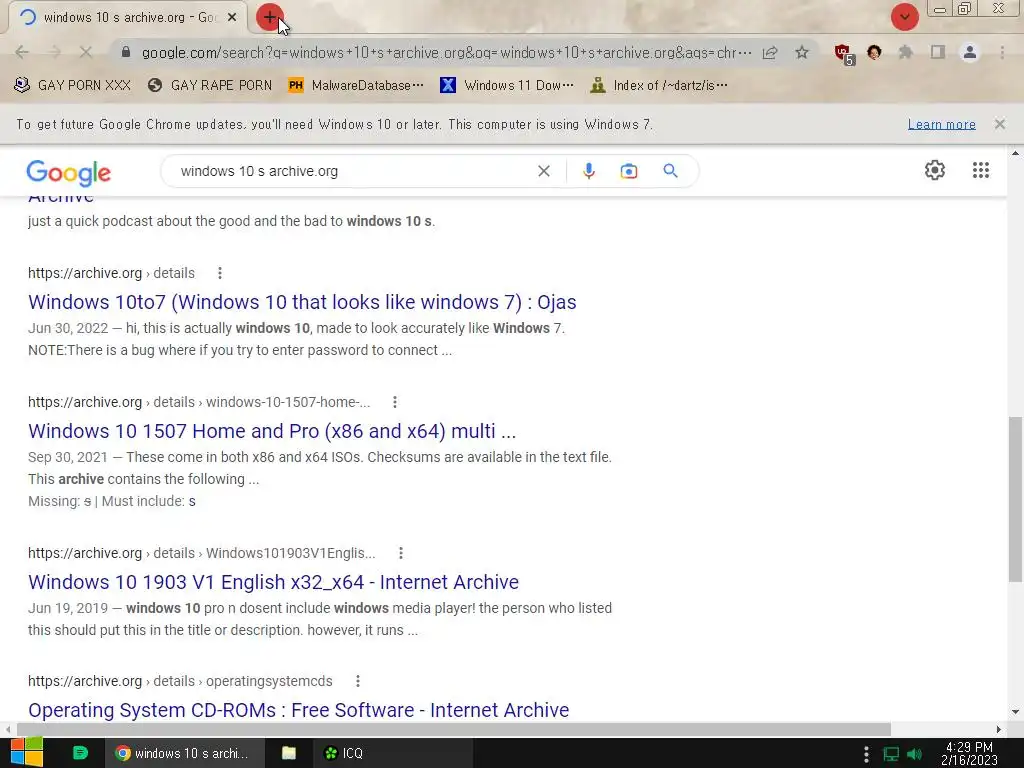Open the clock showing 4:29 PM
Screen dimensions: 1024x768
coord(969,753)
